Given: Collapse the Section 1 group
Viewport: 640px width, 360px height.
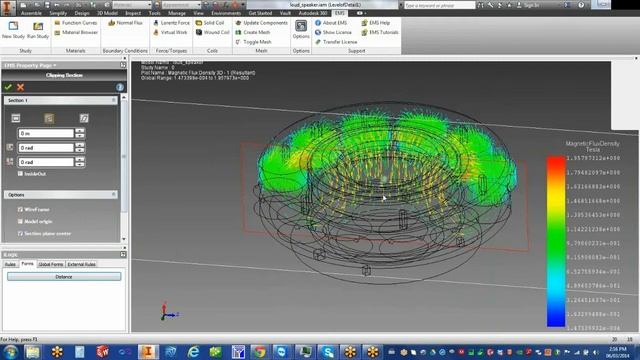Looking at the screenshot, I should [x=114, y=100].
